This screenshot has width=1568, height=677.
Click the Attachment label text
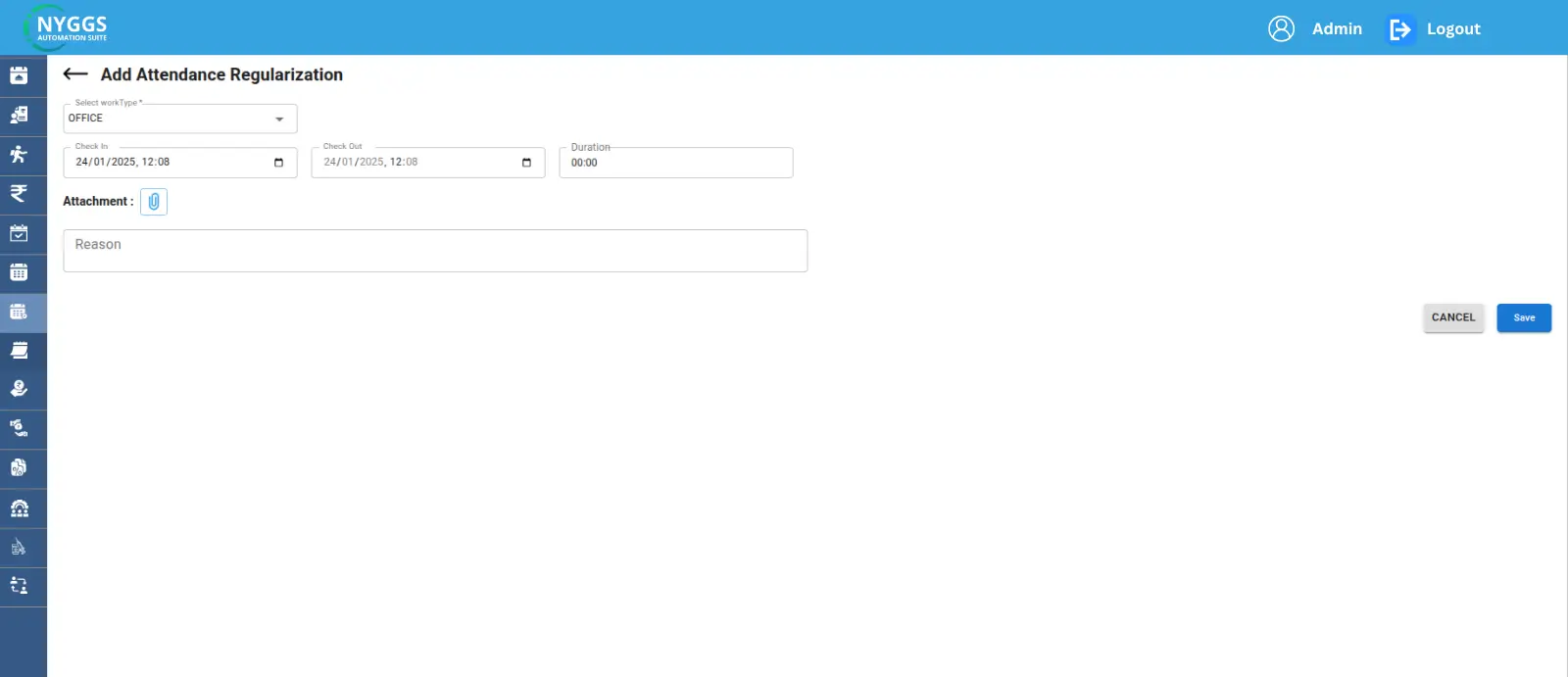coord(98,202)
